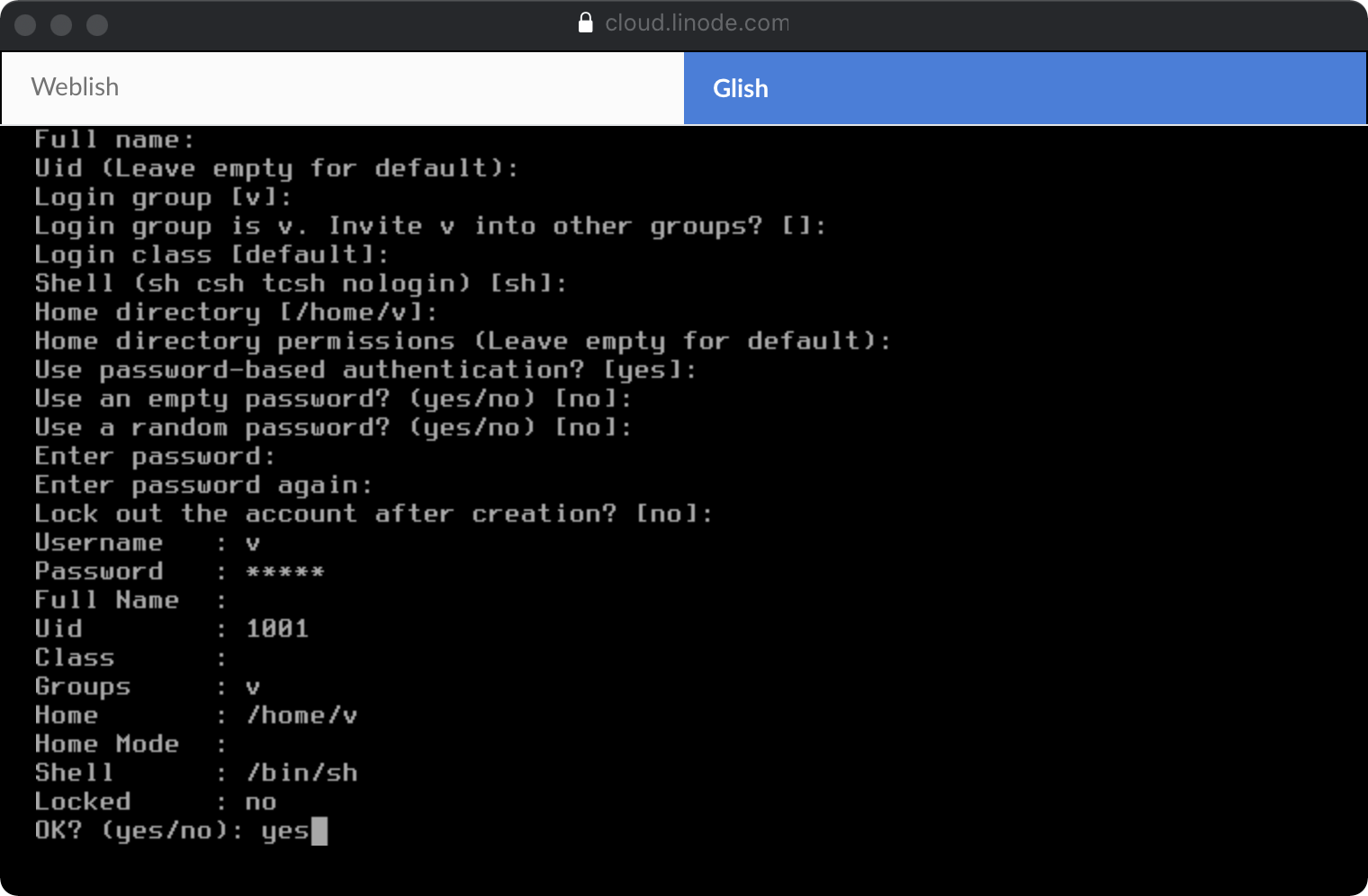1368x896 pixels.
Task: Minimize the console window
Action: [x=61, y=25]
